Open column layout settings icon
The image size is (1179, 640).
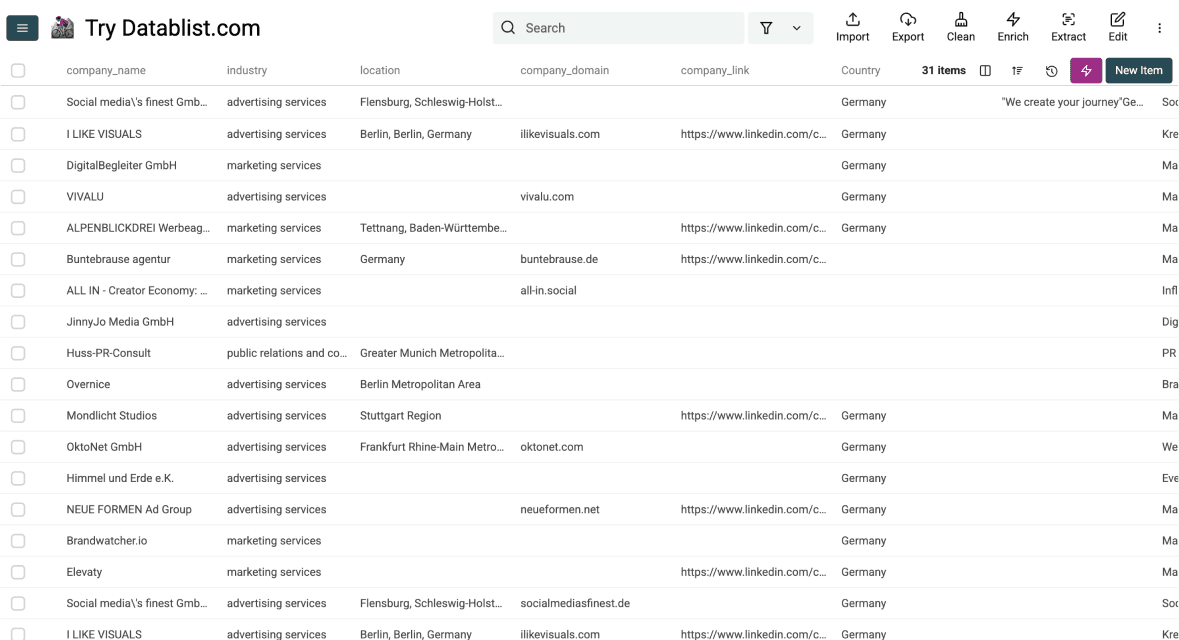(x=985, y=71)
